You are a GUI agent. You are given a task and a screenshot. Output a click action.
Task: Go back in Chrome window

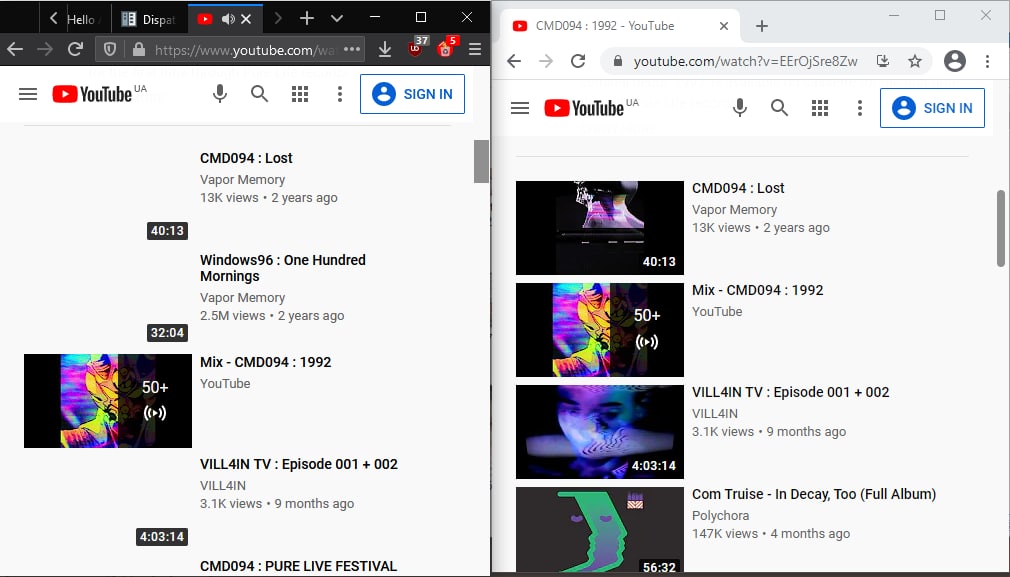(514, 61)
